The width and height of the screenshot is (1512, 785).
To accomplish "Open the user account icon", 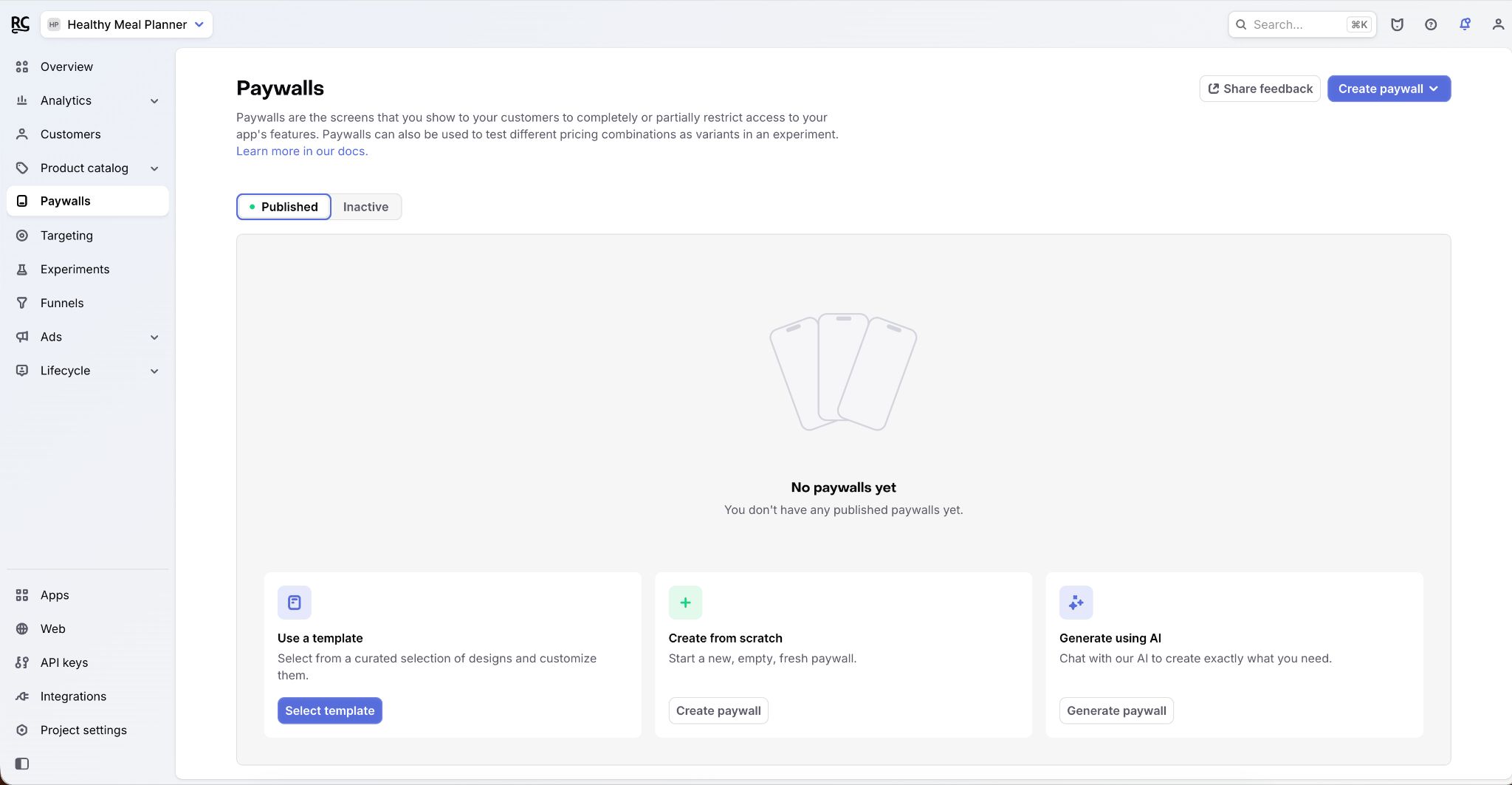I will (x=1498, y=24).
